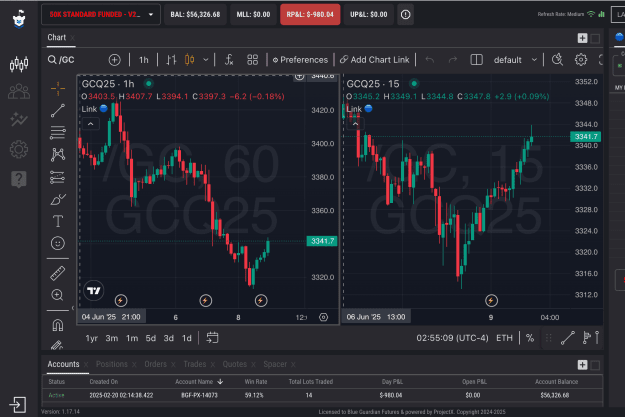Screen dimensions: 625x417
Task: Switch to the Spacer tab
Action: 275,364
